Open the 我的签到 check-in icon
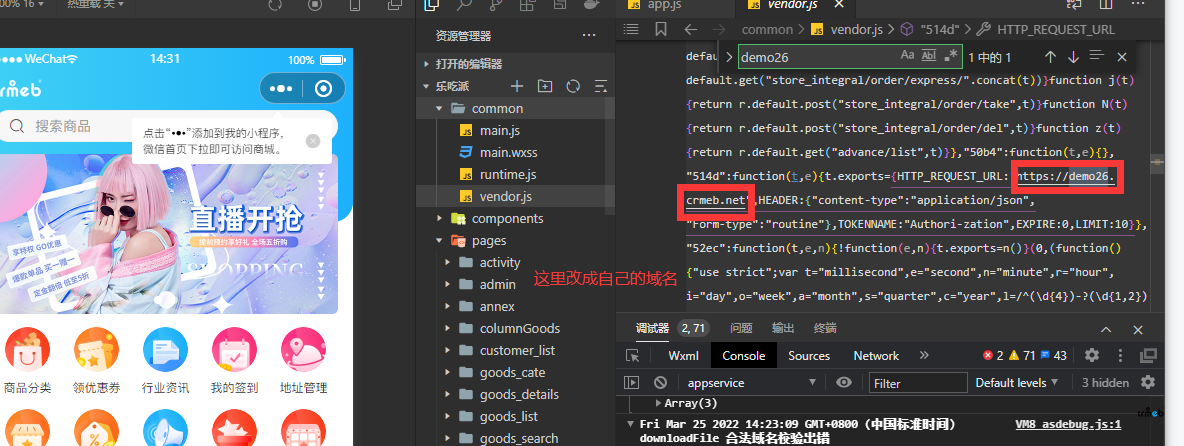Image resolution: width=1184 pixels, height=446 pixels. click(x=235, y=350)
